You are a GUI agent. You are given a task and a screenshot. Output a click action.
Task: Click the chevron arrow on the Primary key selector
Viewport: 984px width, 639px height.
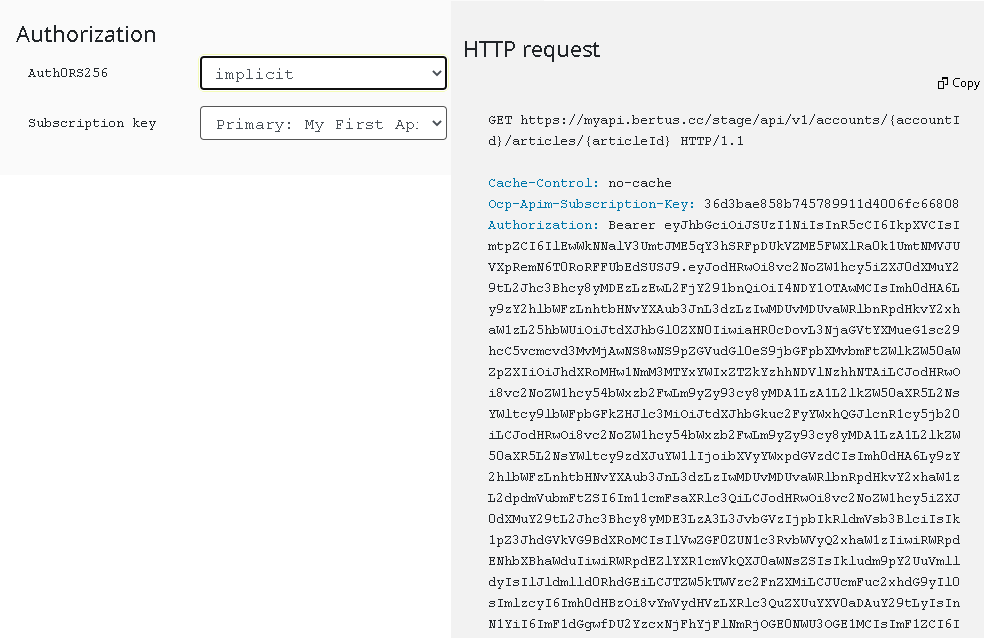point(436,124)
